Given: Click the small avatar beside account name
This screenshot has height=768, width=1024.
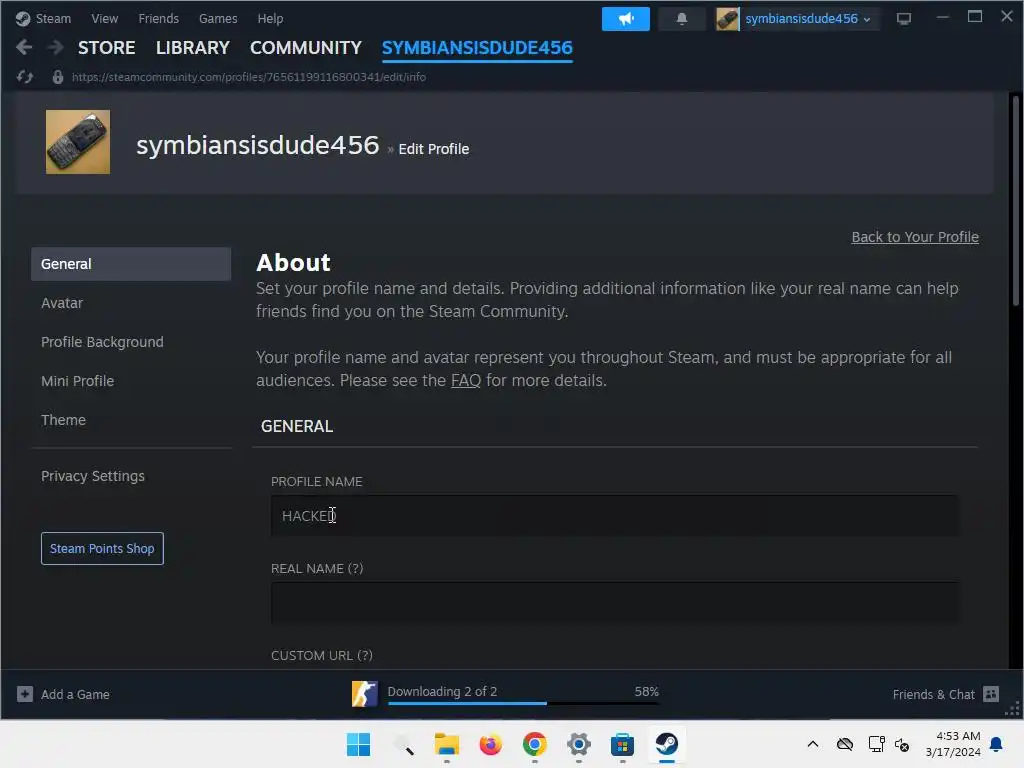Looking at the screenshot, I should click(727, 19).
